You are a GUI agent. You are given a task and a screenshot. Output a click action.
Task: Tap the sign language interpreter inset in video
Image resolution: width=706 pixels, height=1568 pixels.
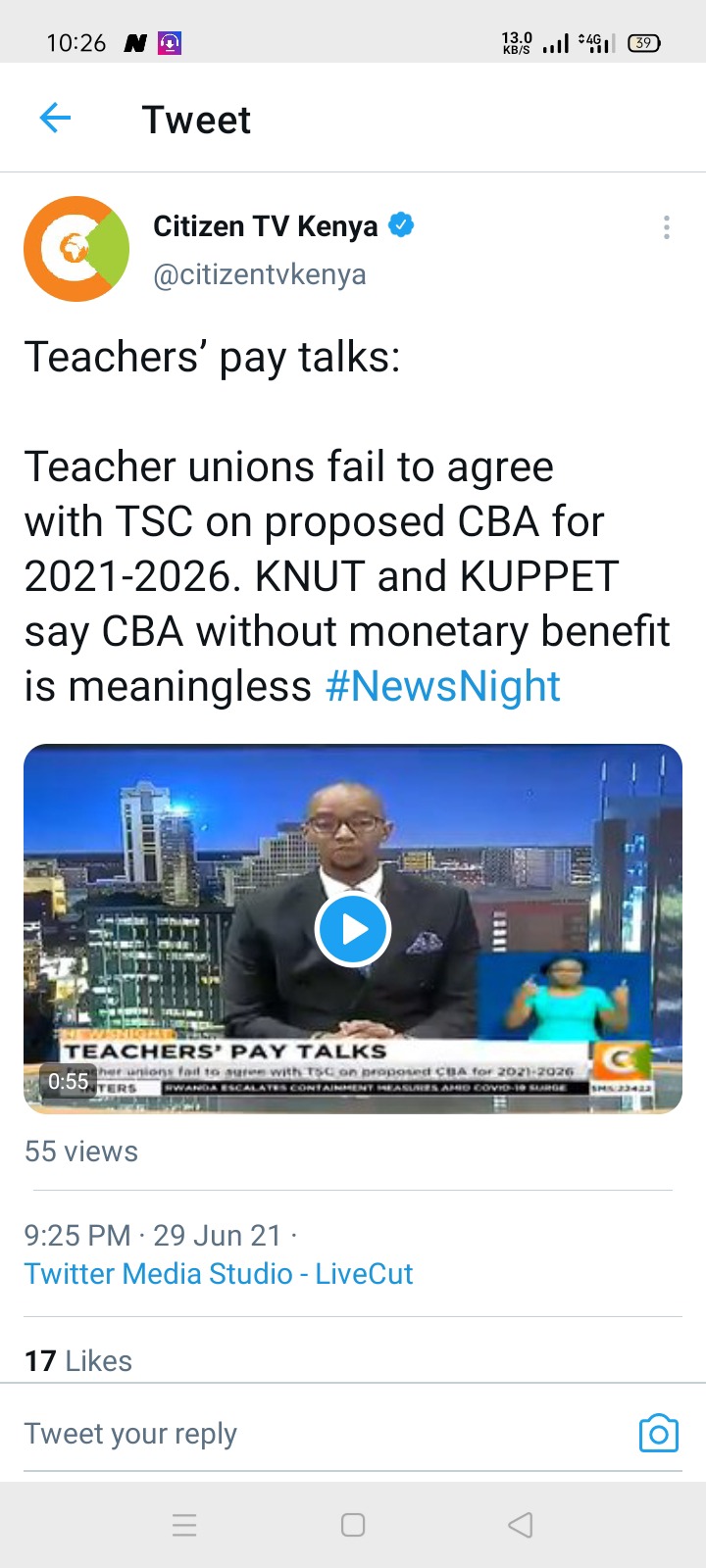click(563, 995)
